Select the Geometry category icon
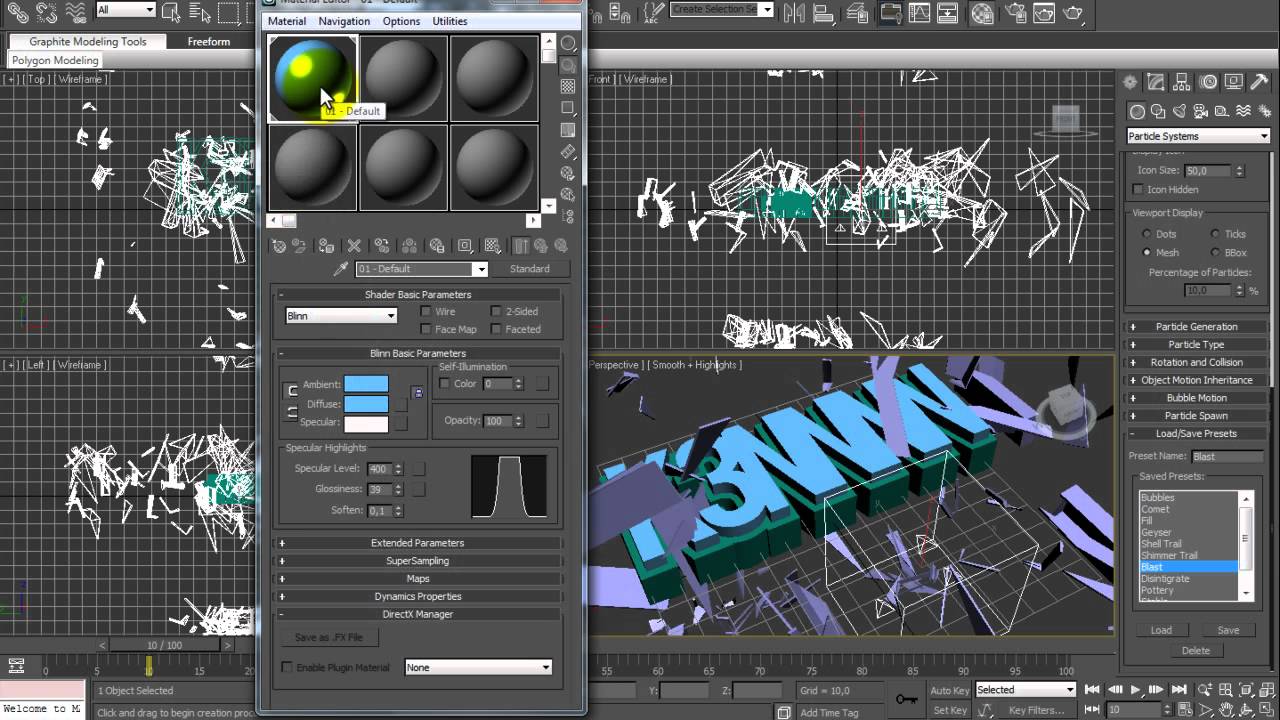Viewport: 1280px width, 720px height. [1137, 111]
